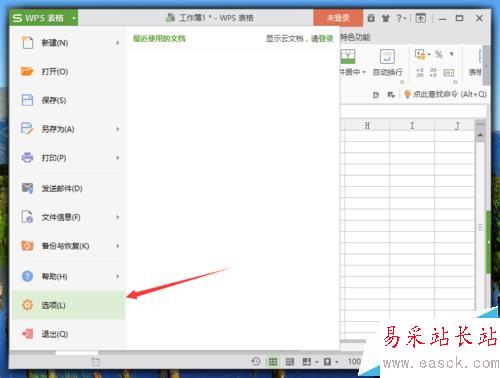The image size is (500, 378).
Task: Select the 选项(L) menu entry
Action: (x=69, y=305)
